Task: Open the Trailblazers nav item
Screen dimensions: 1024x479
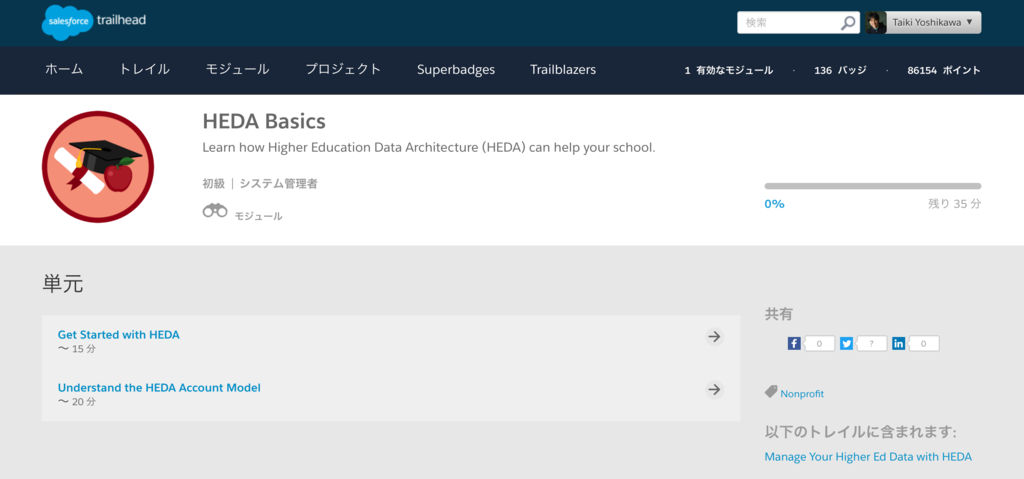Action: [x=563, y=69]
